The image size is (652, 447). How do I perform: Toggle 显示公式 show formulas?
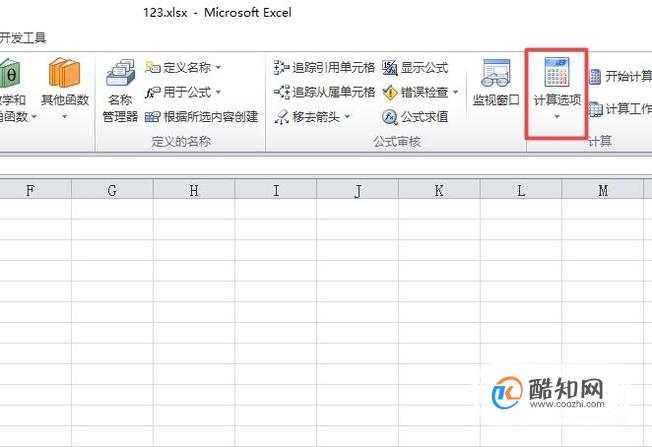coord(415,67)
